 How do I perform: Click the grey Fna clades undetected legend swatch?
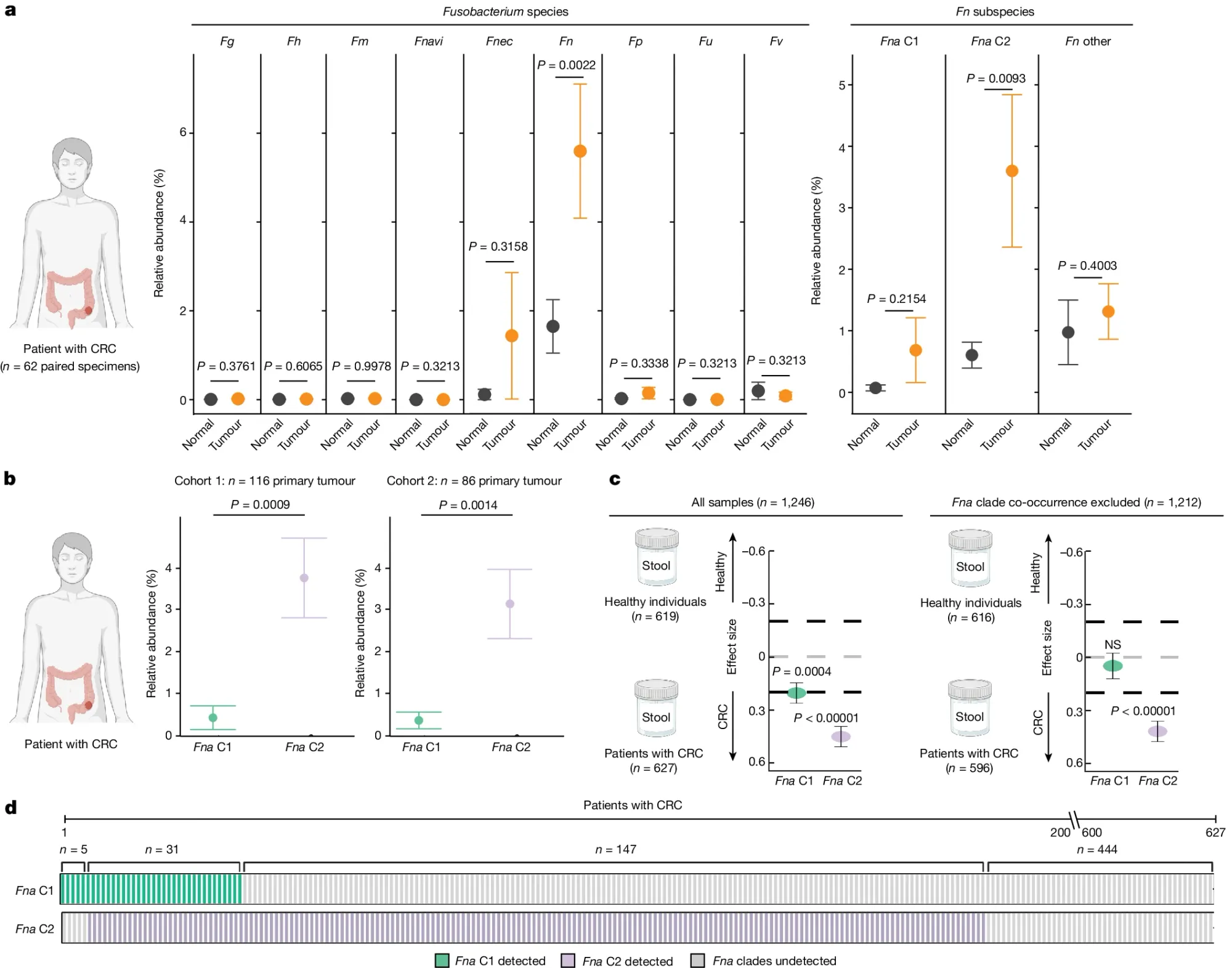(697, 961)
